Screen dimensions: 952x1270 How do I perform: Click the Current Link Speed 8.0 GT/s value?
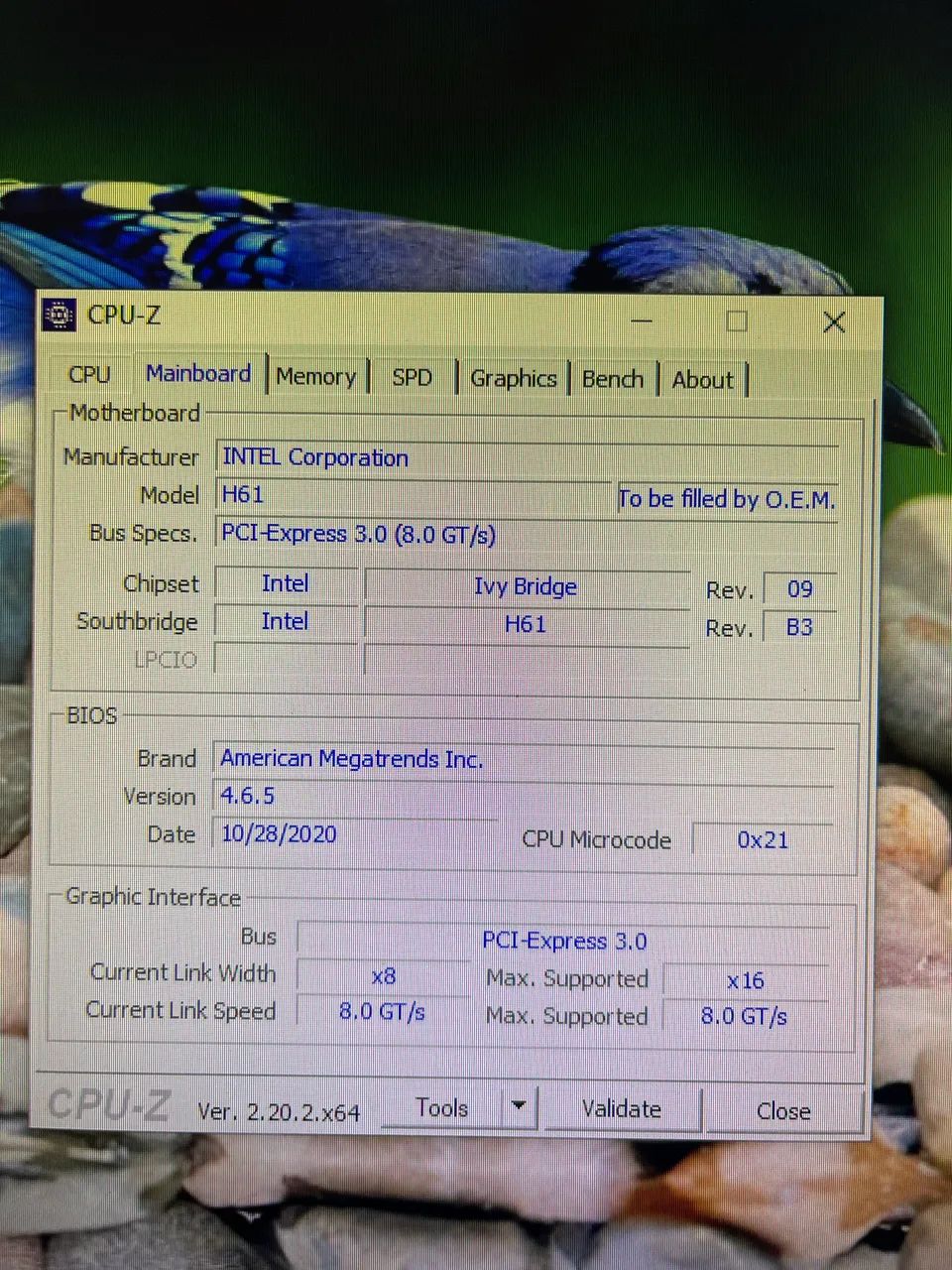[x=382, y=1012]
